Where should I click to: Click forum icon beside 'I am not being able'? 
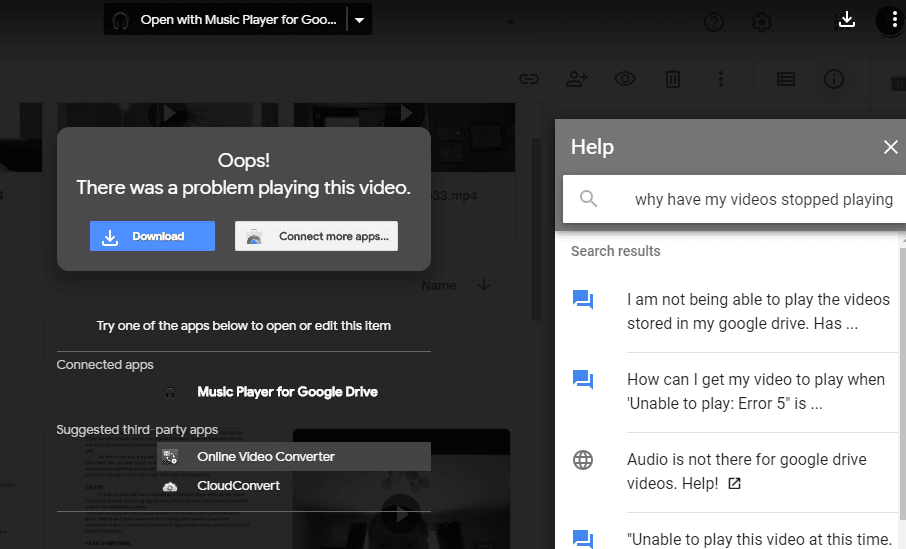click(x=583, y=300)
